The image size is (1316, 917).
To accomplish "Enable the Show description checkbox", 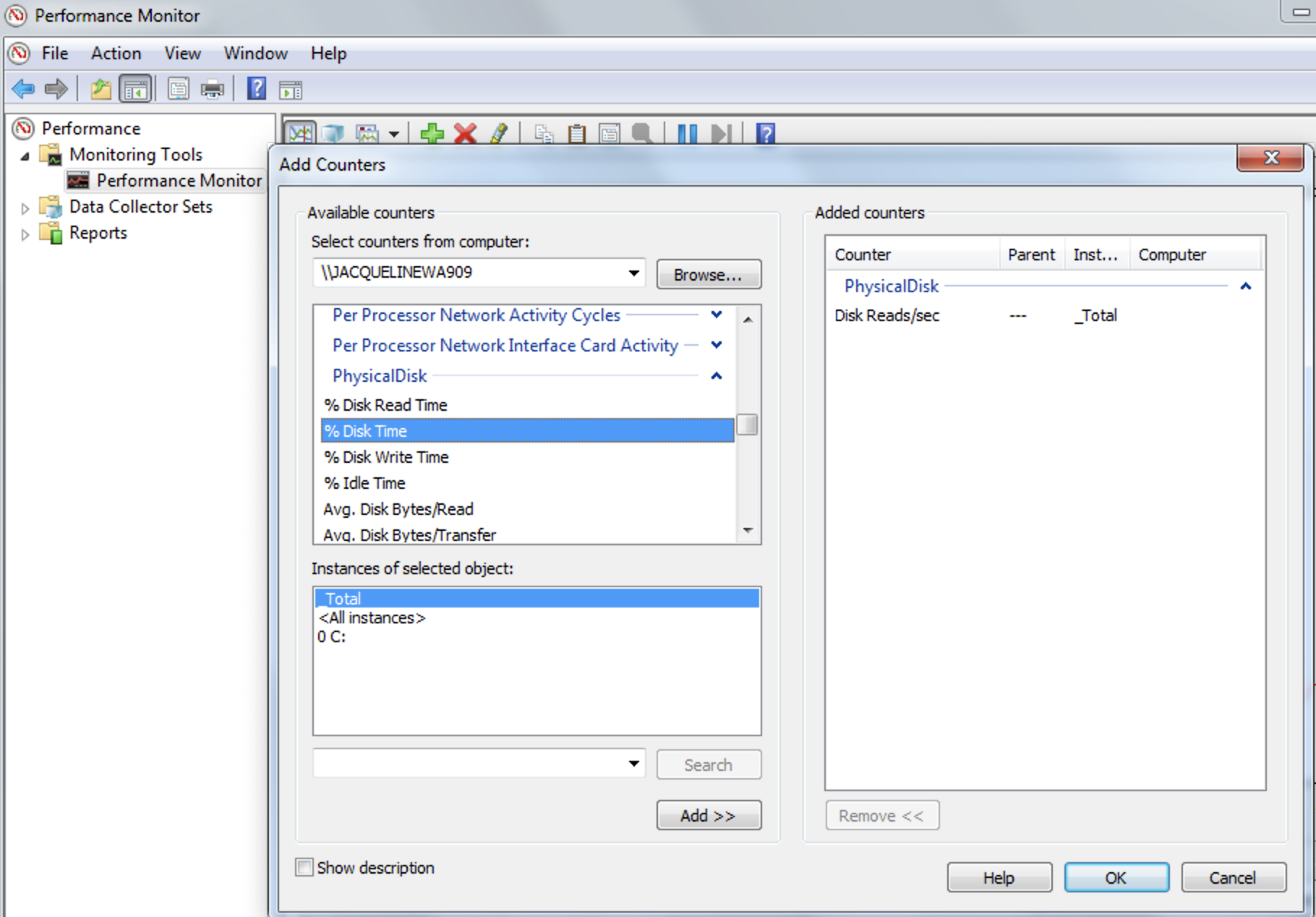I will coord(304,867).
